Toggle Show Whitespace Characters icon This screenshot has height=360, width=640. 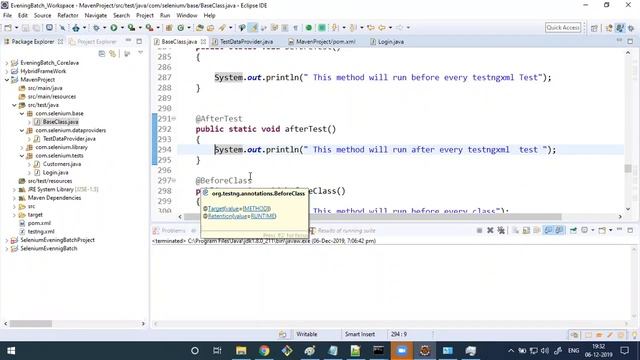coord(296,28)
